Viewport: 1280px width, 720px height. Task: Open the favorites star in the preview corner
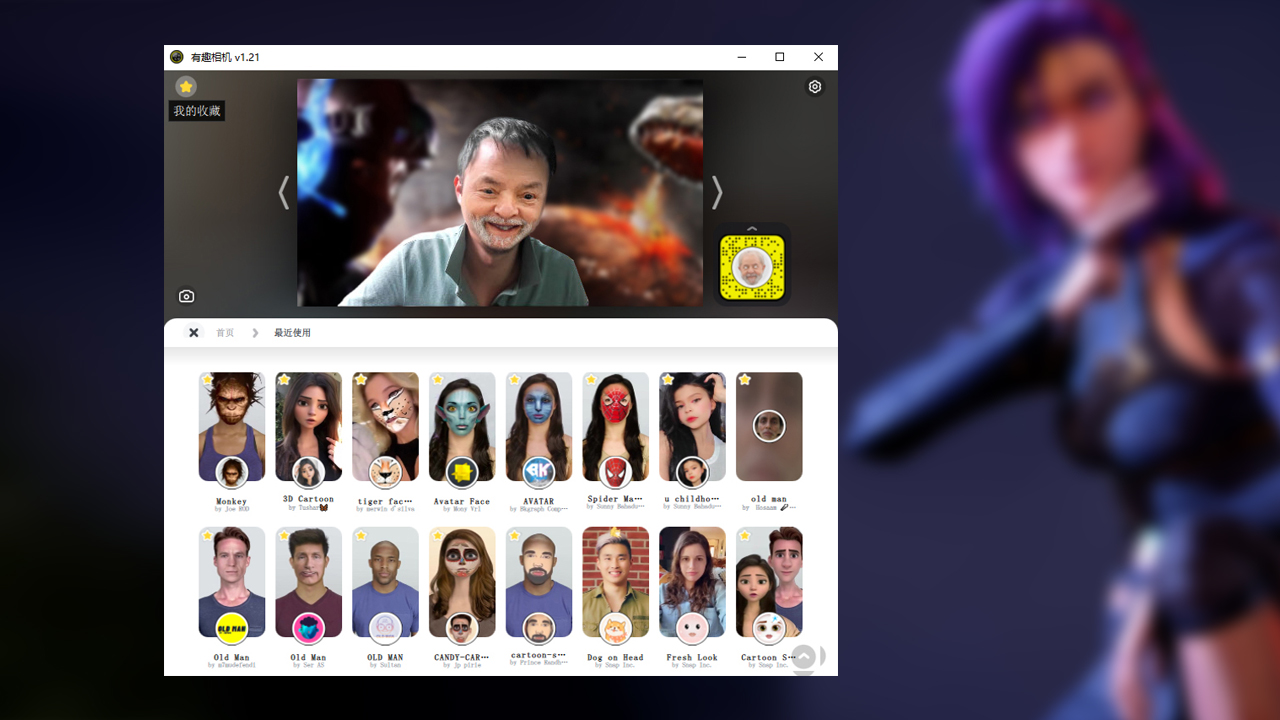pos(186,87)
